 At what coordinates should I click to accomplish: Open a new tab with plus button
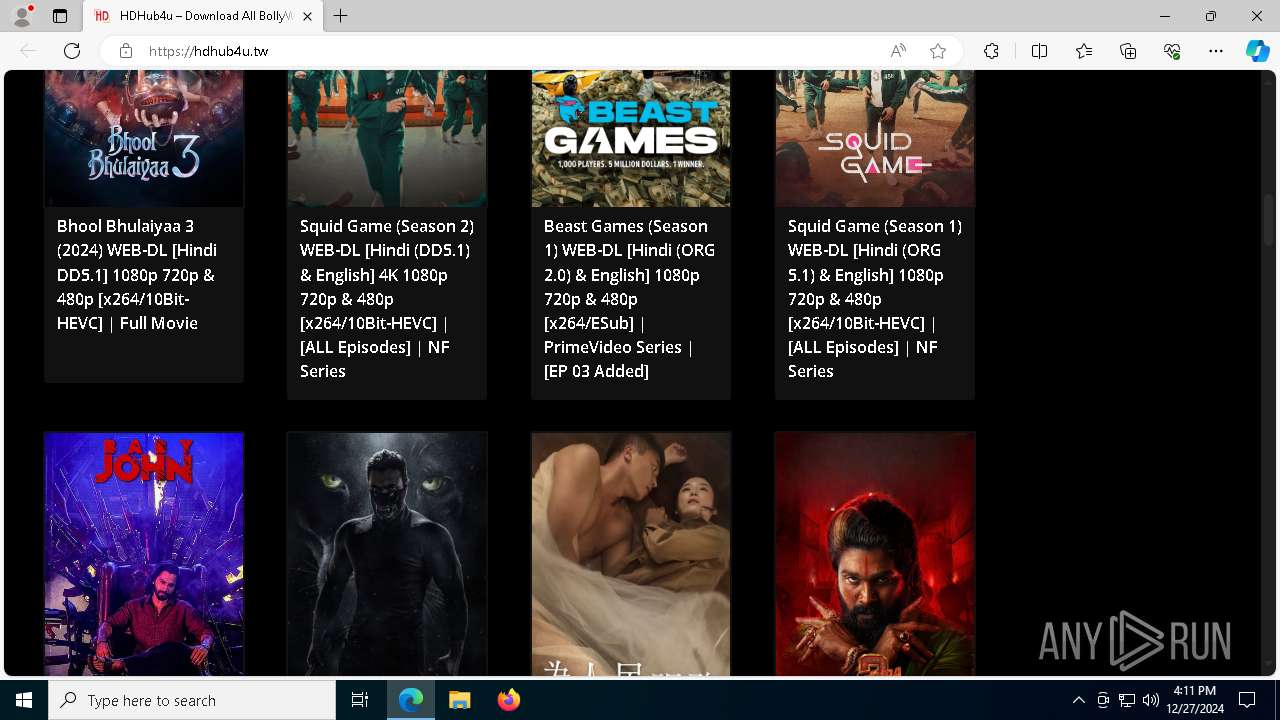pos(341,16)
